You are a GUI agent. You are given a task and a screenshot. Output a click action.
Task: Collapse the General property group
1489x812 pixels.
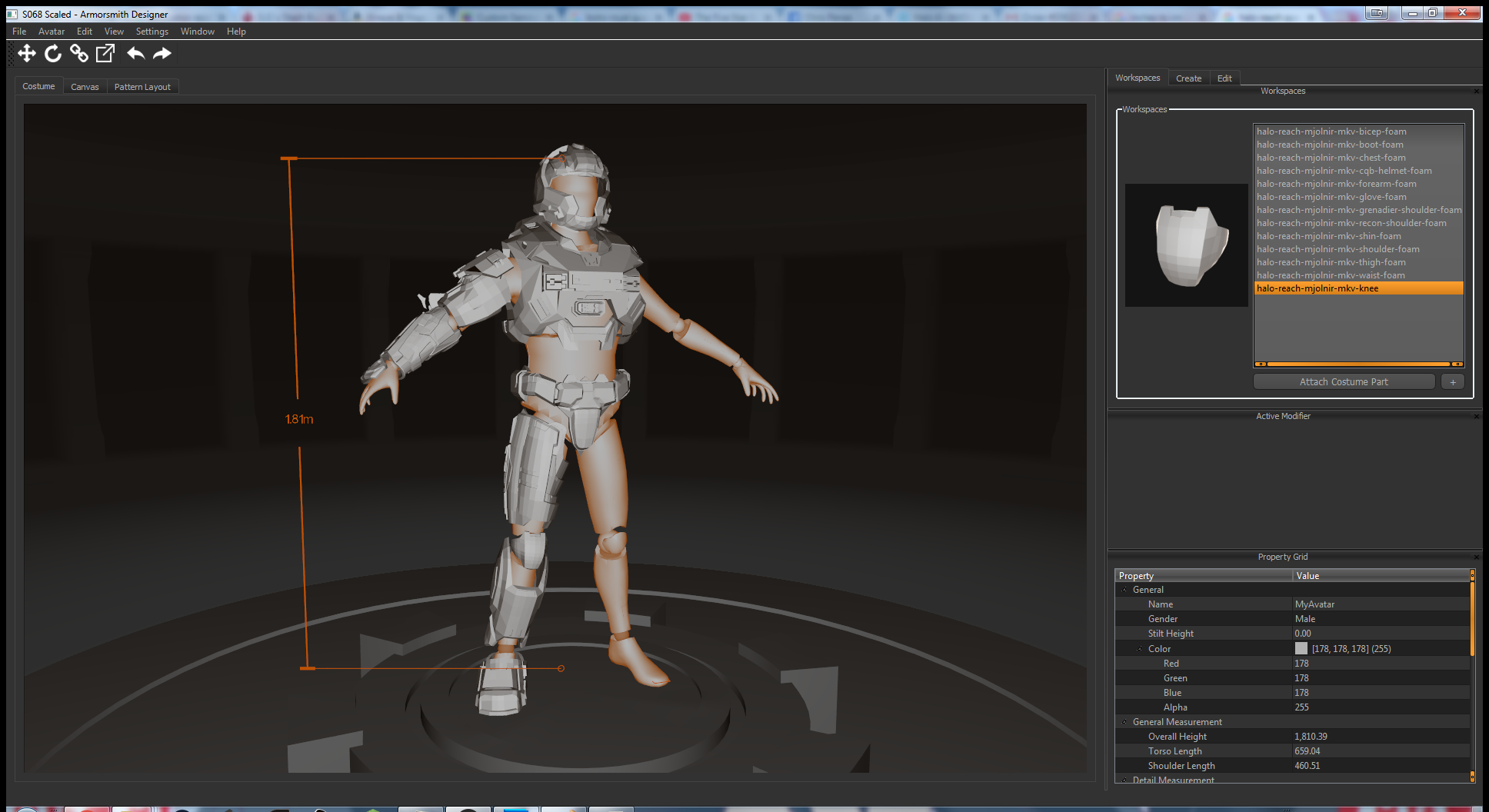[1124, 591]
